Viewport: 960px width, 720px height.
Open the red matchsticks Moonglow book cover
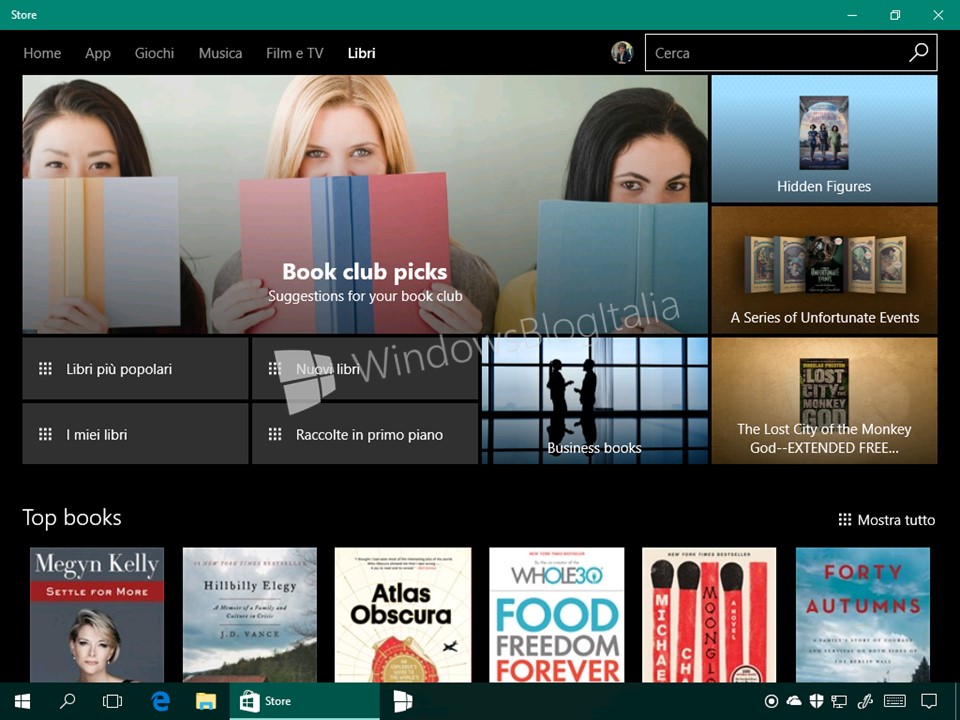[709, 615]
